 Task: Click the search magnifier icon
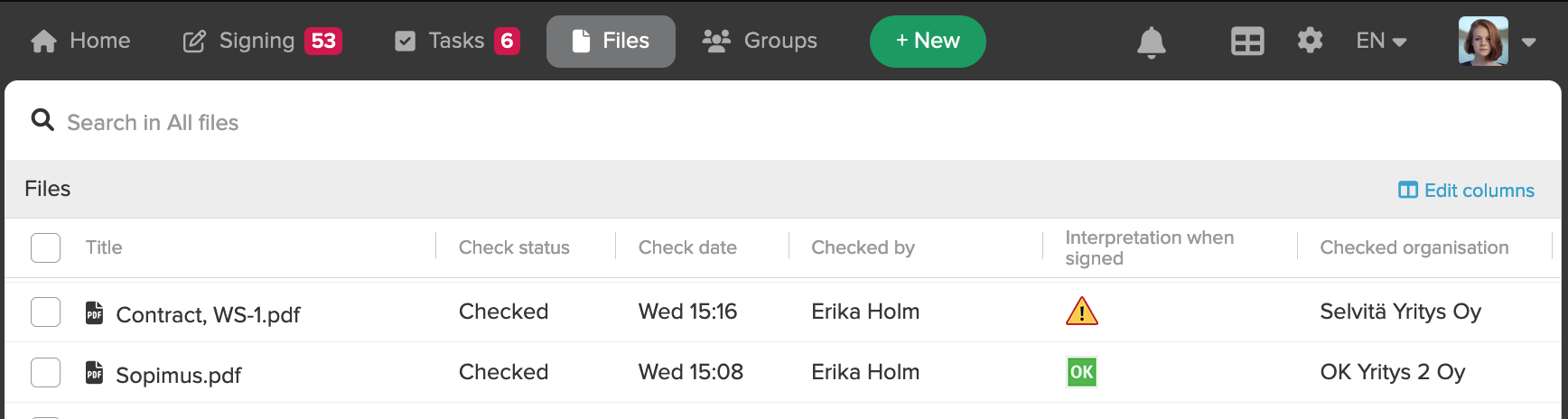[42, 120]
